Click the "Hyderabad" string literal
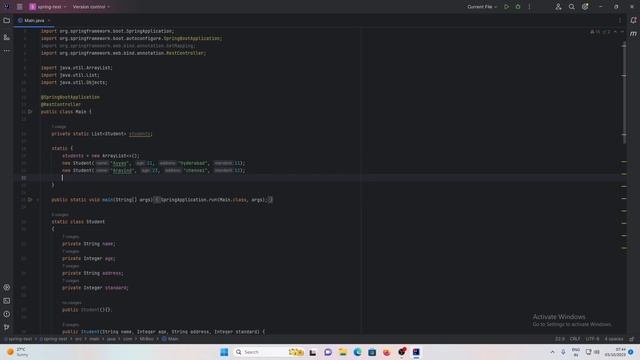Image resolution: width=640 pixels, height=360 pixels. pyautogui.click(x=193, y=163)
